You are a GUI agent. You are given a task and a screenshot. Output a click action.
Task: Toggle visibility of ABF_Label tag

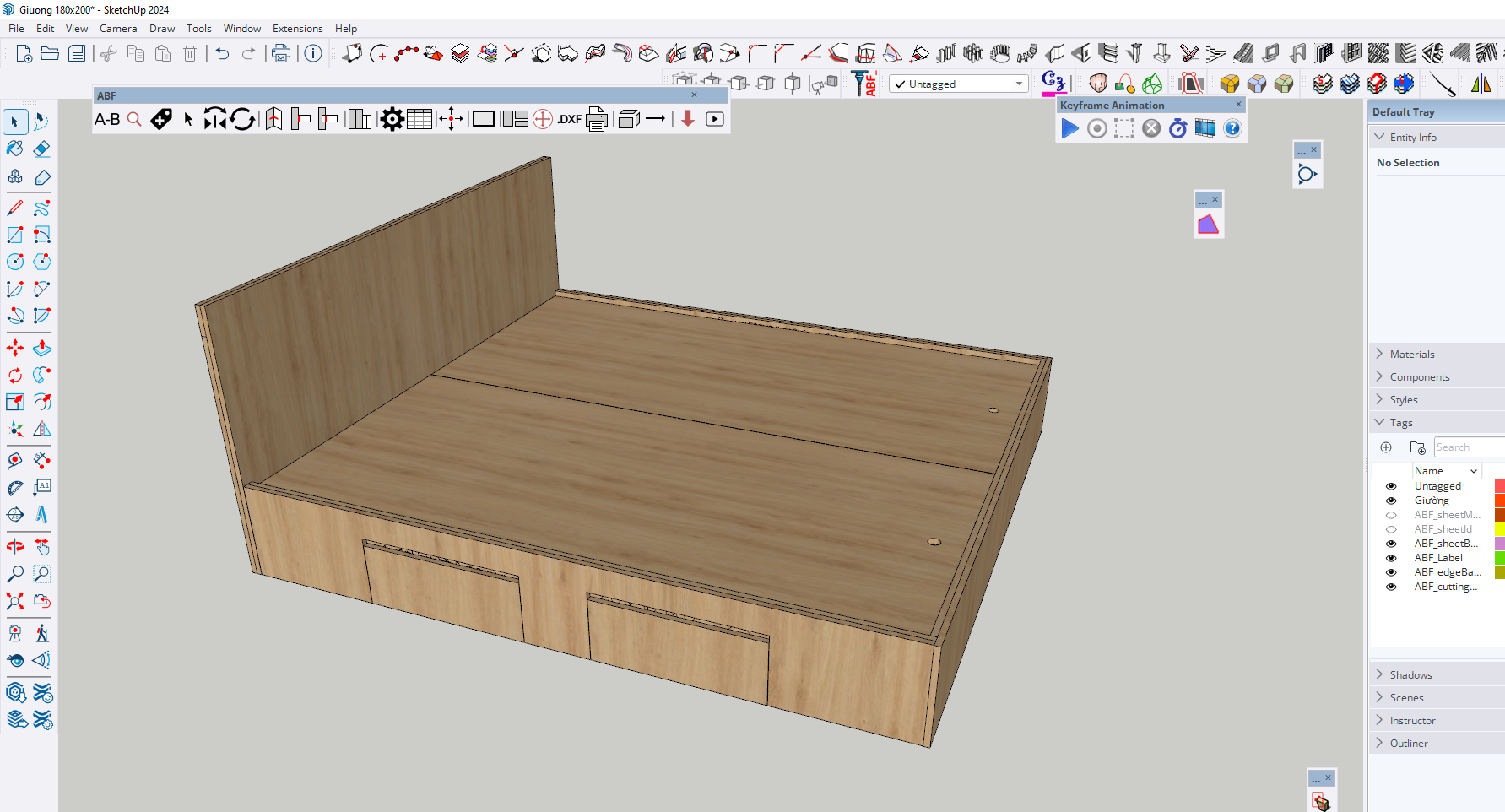[1391, 558]
